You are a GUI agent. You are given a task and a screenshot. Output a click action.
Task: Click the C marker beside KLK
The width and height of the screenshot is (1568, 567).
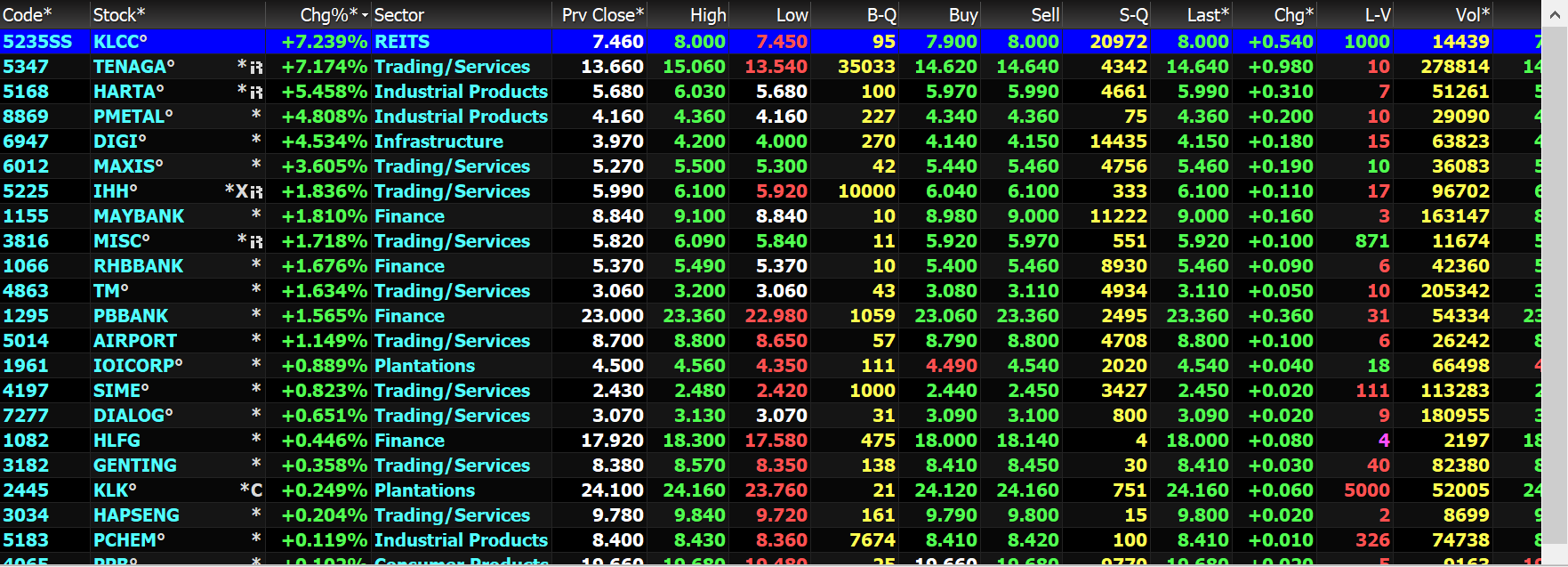pyautogui.click(x=256, y=490)
